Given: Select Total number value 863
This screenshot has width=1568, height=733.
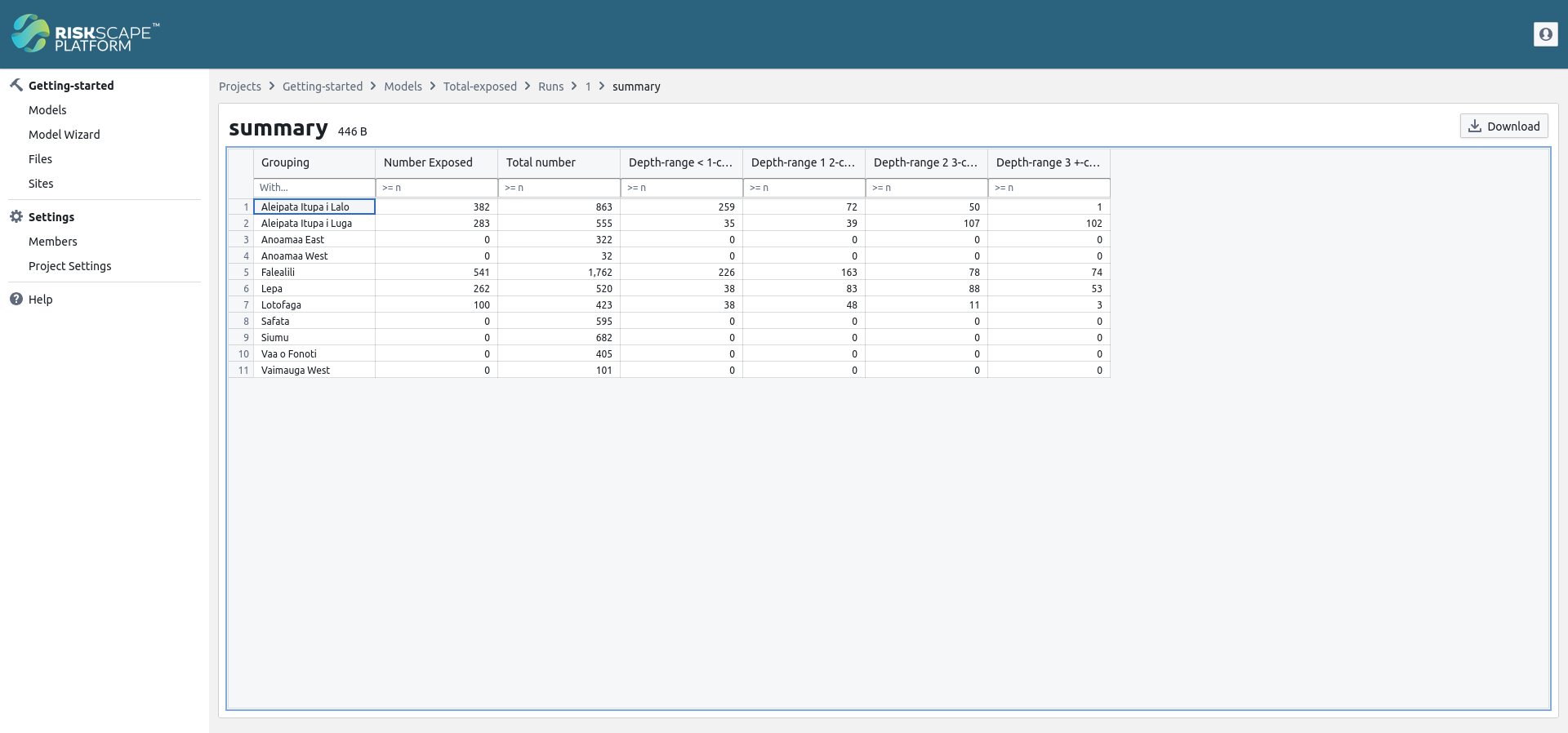Looking at the screenshot, I should (559, 207).
